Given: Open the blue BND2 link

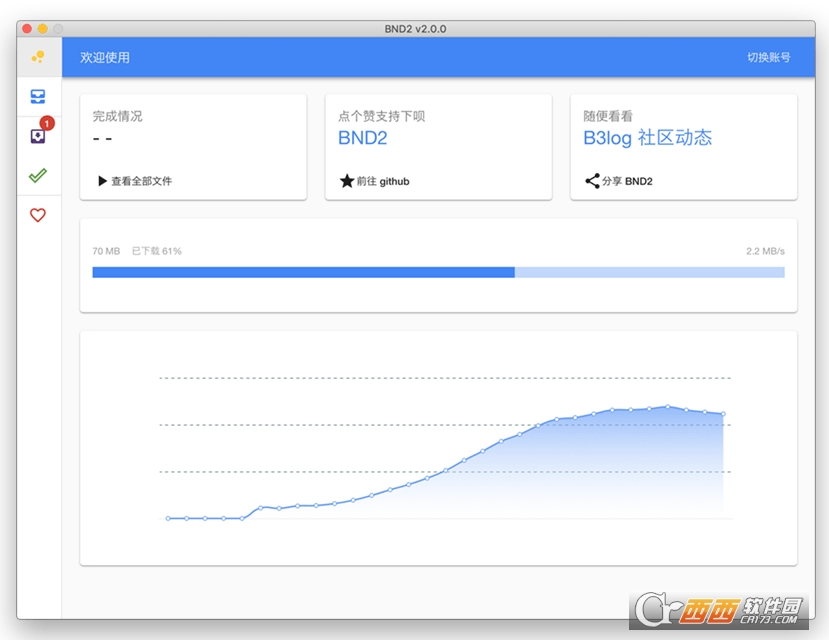Looking at the screenshot, I should point(363,138).
